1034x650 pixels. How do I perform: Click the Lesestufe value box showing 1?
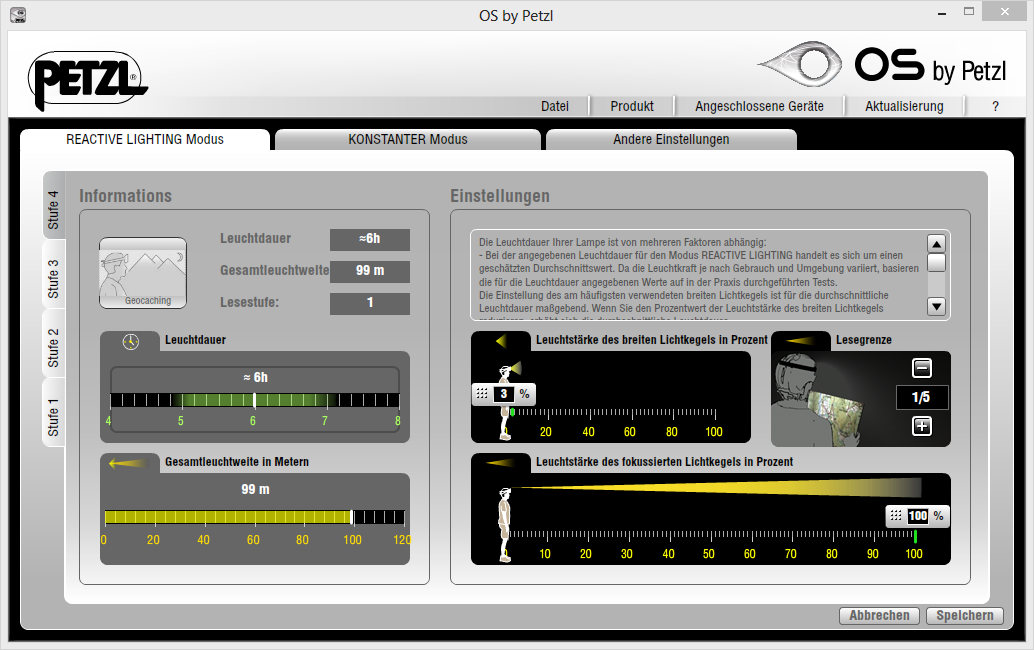[x=370, y=303]
